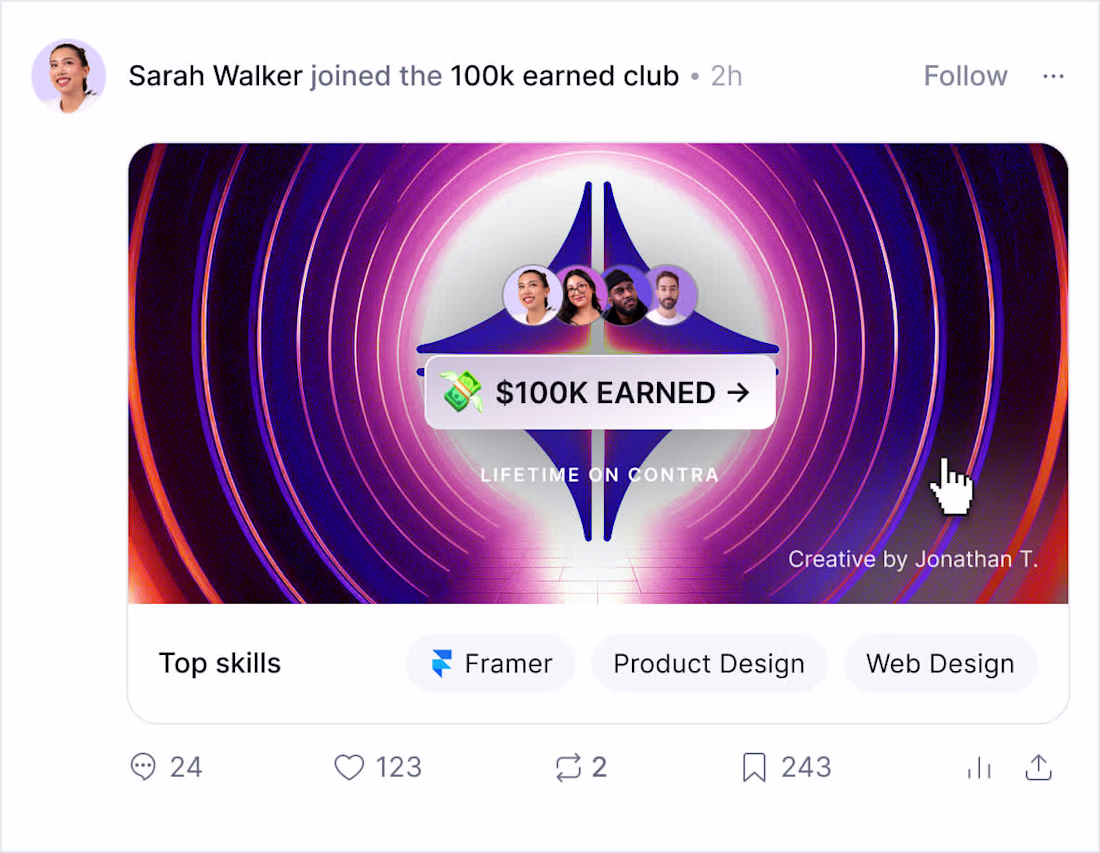
Task: Open the $100K EARNED badge
Action: pyautogui.click(x=600, y=392)
